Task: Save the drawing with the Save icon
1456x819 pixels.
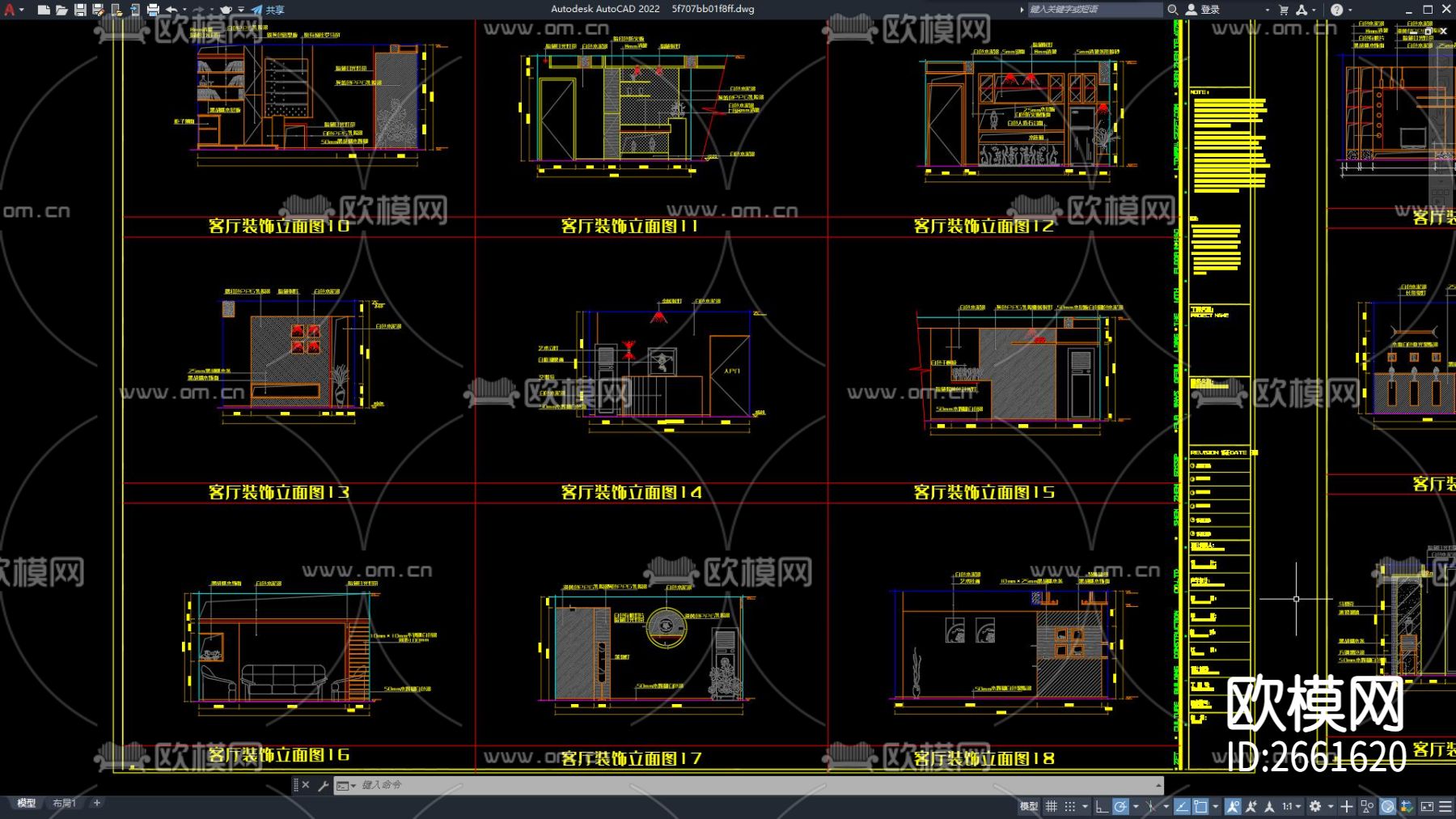Action: point(80,10)
